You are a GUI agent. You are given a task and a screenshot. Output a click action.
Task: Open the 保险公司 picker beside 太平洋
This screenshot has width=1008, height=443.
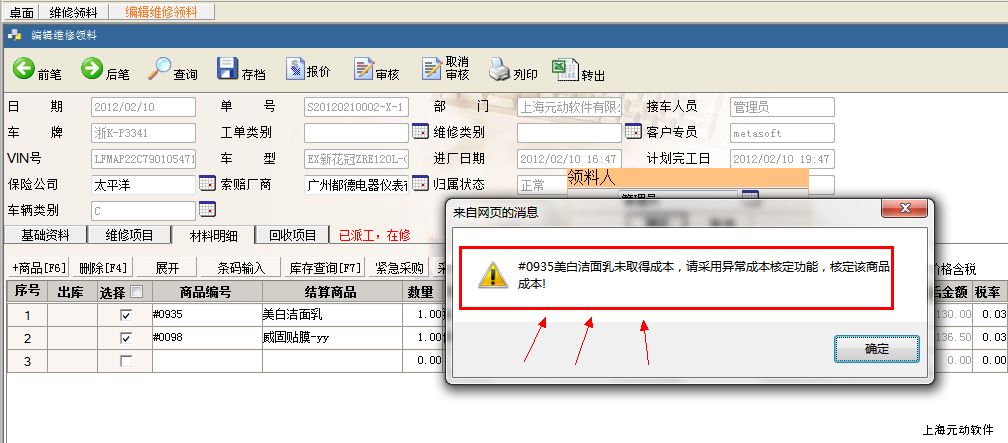pyautogui.click(x=207, y=184)
